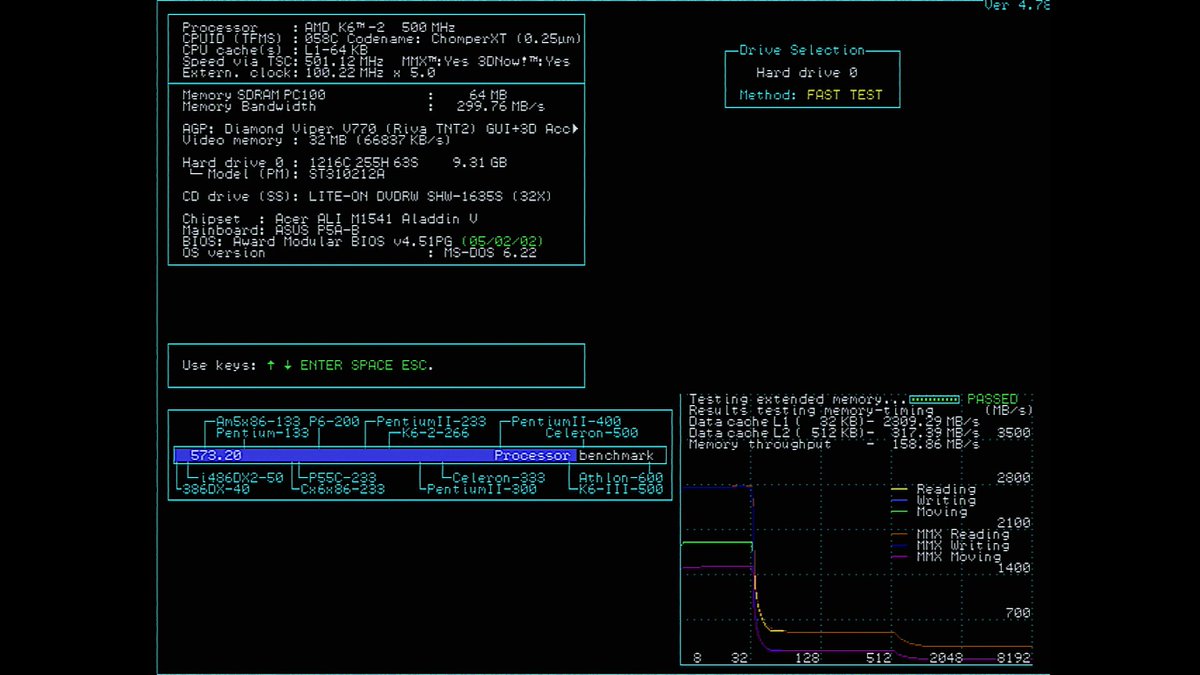1200x675 pixels.
Task: Click the ENTER key hint
Action: (x=321, y=366)
